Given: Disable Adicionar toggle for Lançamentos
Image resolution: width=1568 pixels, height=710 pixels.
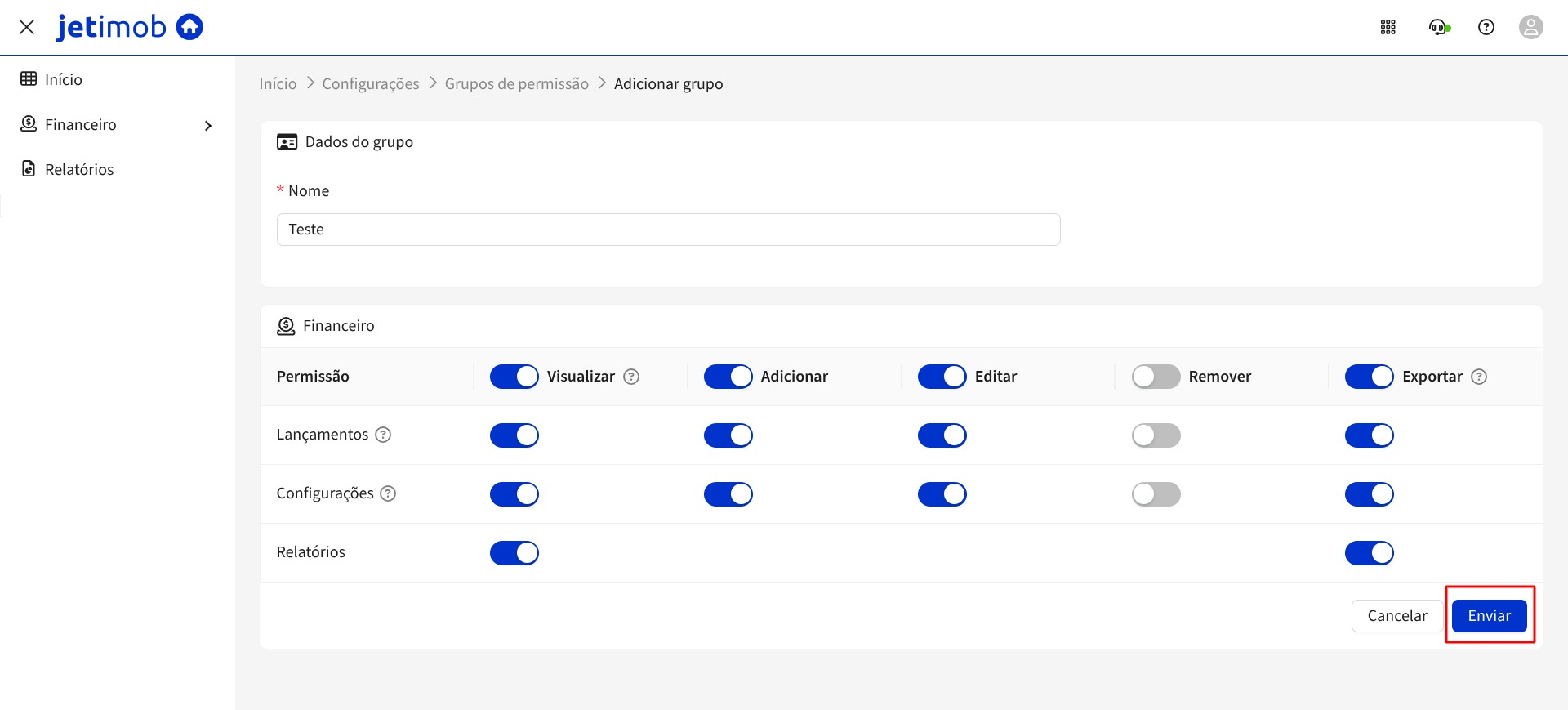Looking at the screenshot, I should (728, 435).
